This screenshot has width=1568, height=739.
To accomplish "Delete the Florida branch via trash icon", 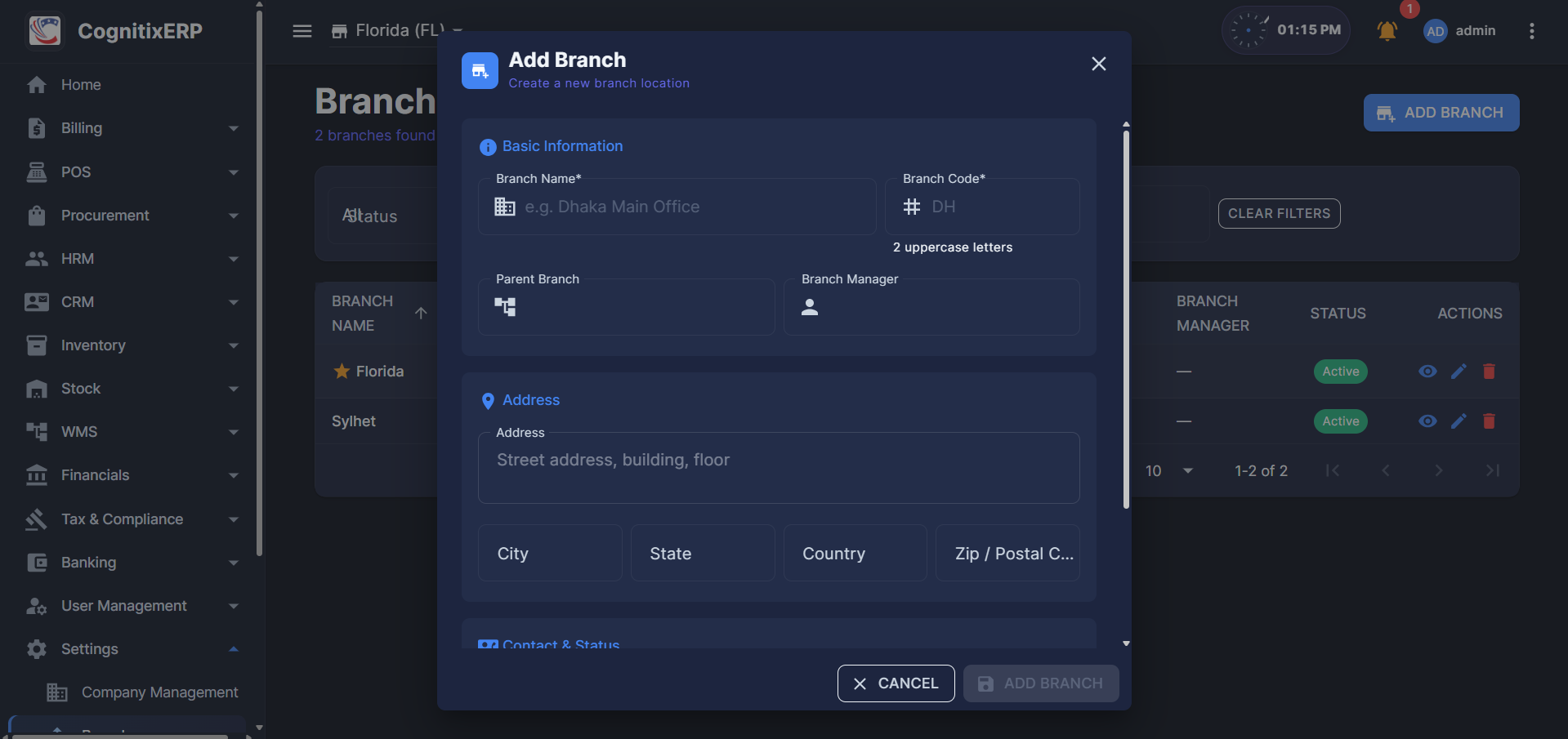I will click(1489, 372).
